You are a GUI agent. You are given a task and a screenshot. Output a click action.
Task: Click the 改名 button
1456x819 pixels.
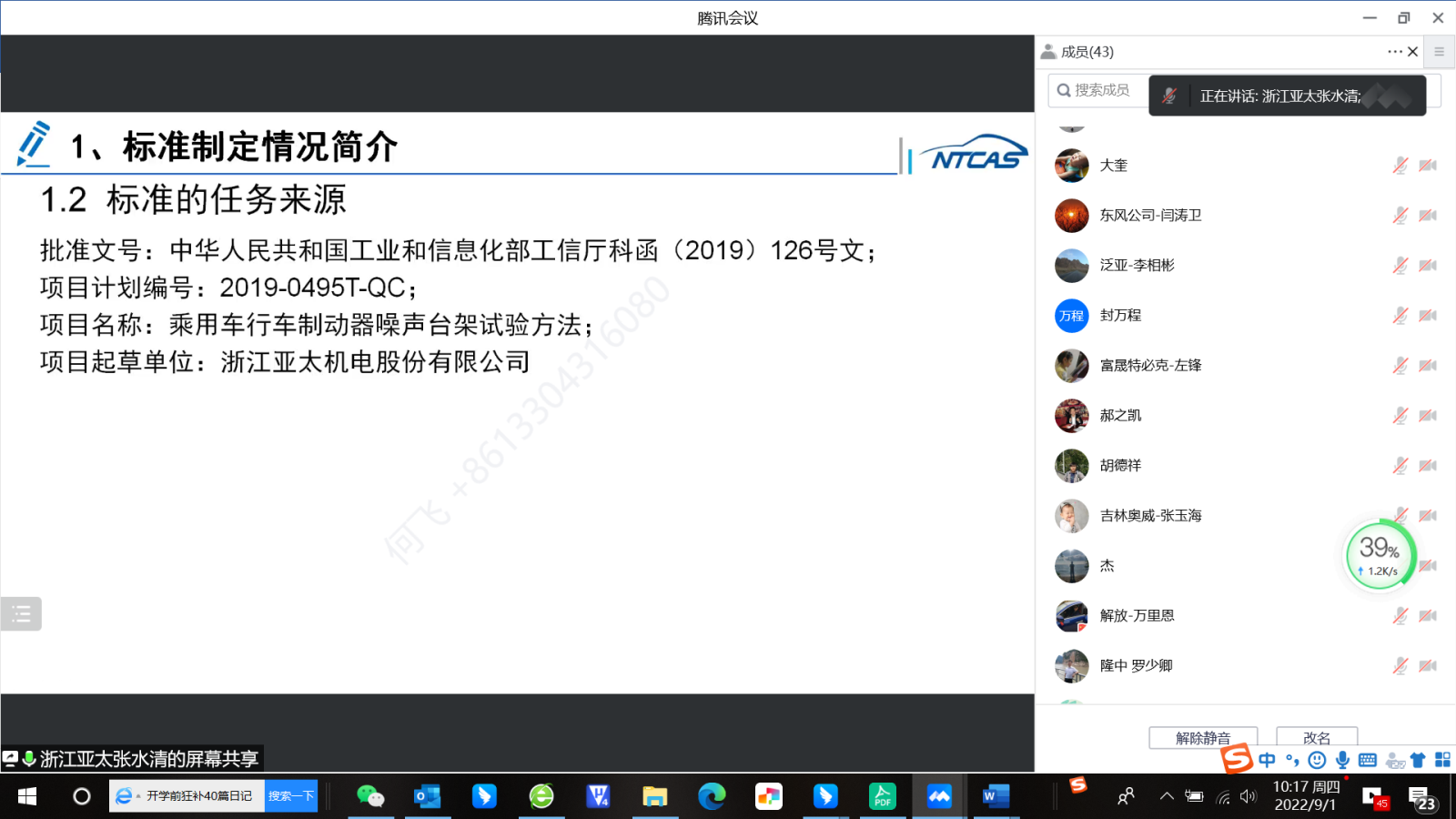1316,737
